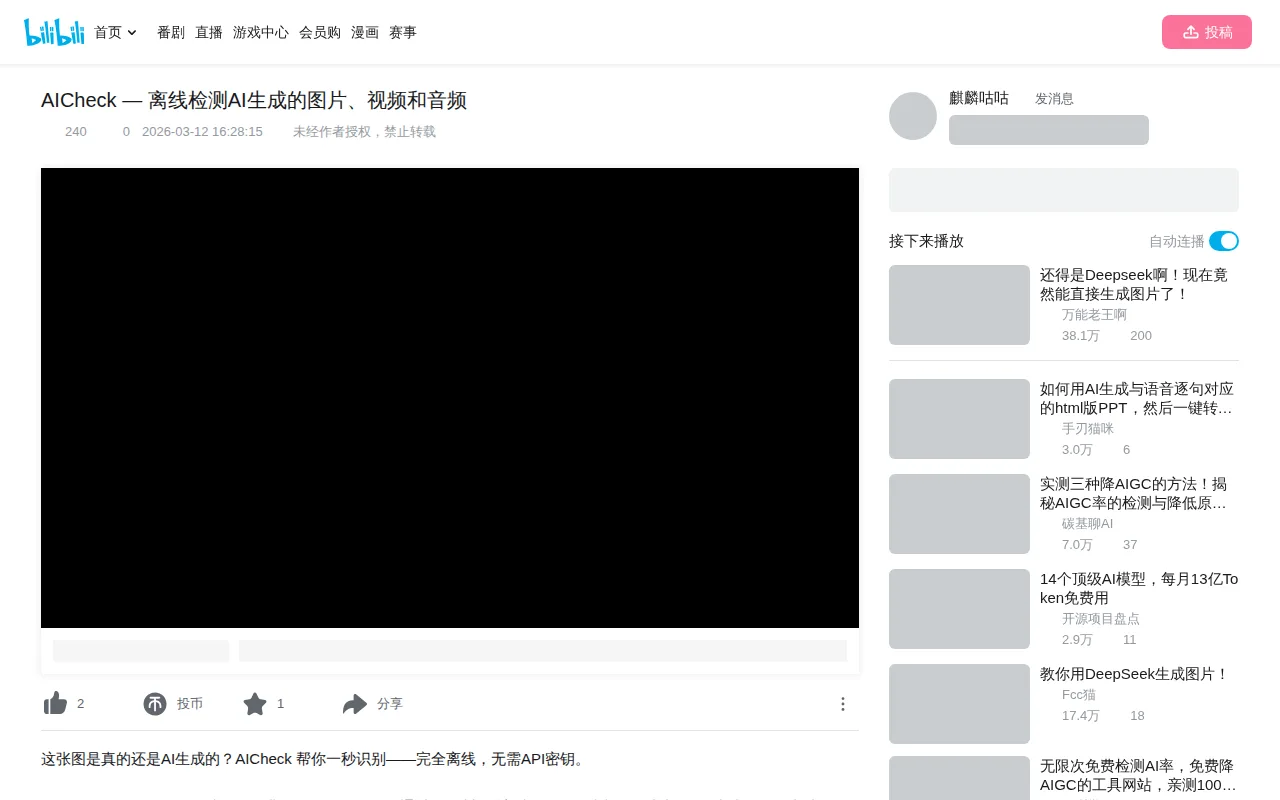This screenshot has width=1280, height=800.
Task: Click the 未经作者授权，禁止转载 notice
Action: click(x=364, y=131)
